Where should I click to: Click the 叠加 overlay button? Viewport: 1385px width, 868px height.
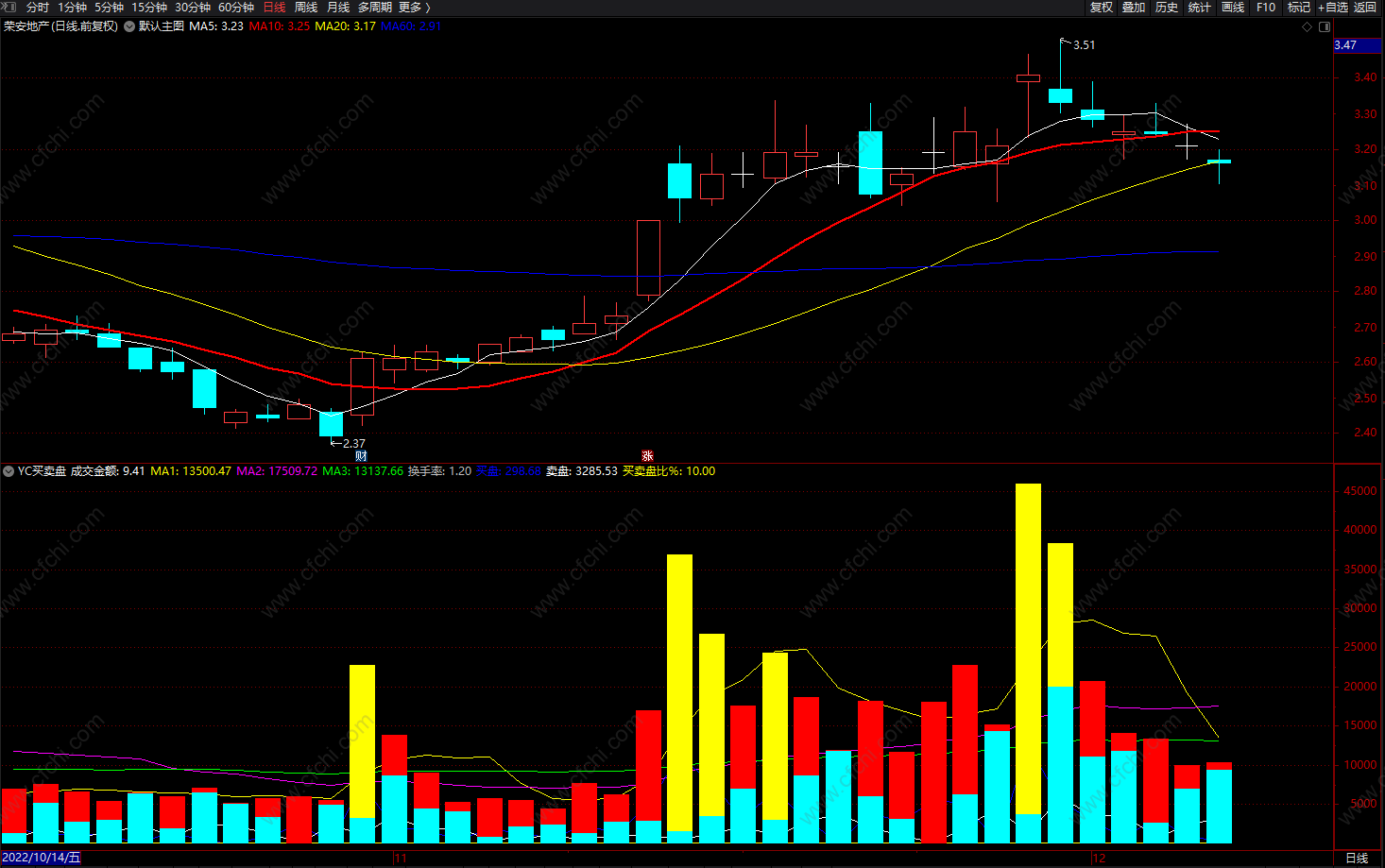[x=1134, y=8]
